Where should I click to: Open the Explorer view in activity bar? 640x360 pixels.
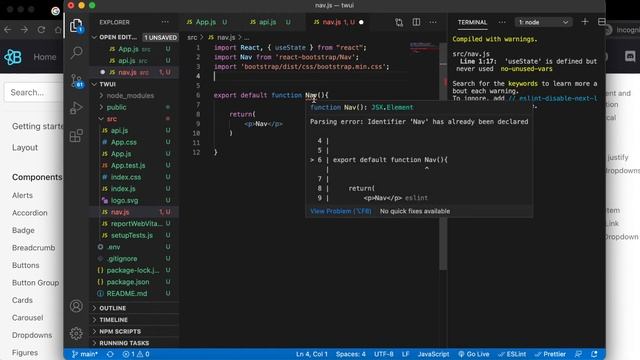pyautogui.click(x=76, y=26)
